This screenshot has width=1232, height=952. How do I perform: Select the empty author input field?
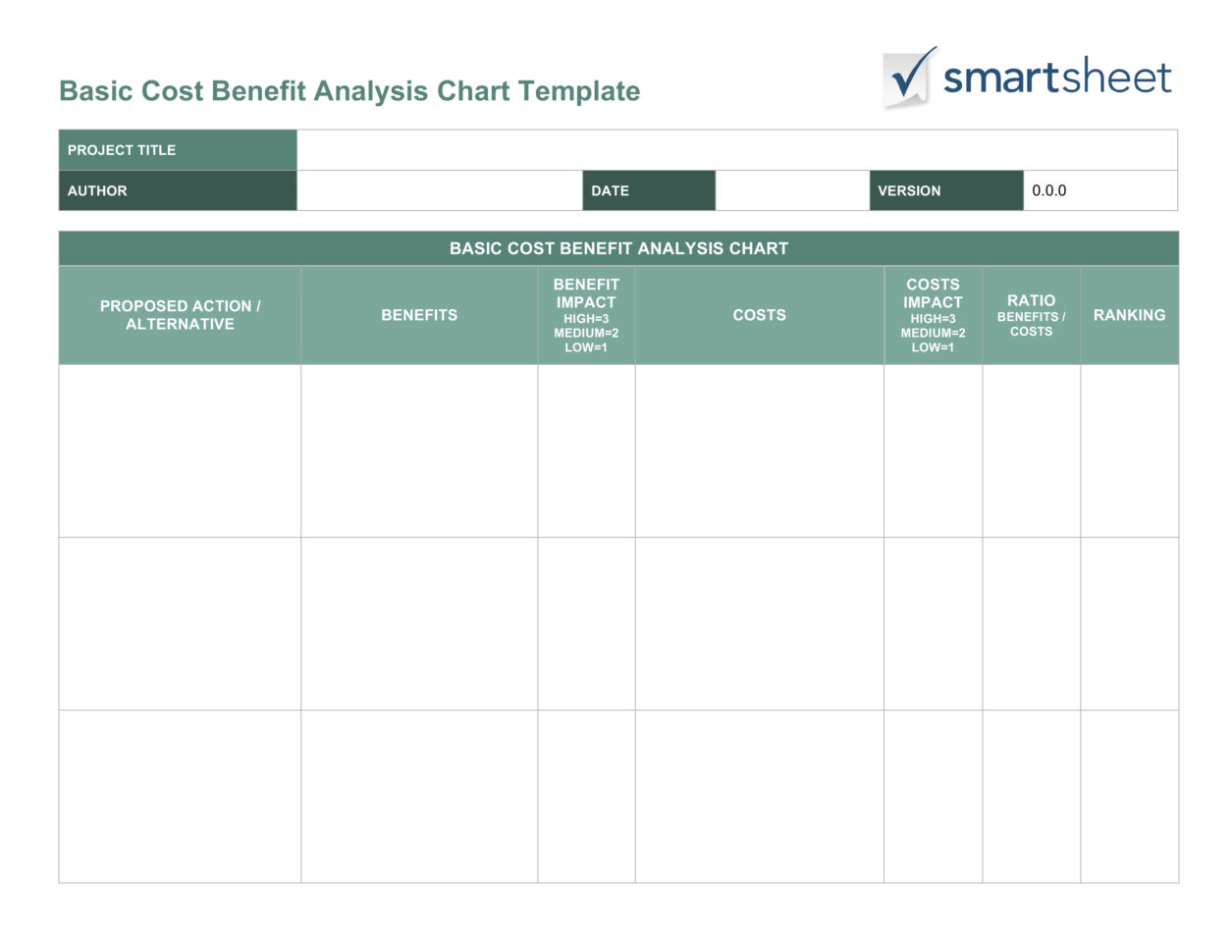click(x=442, y=190)
